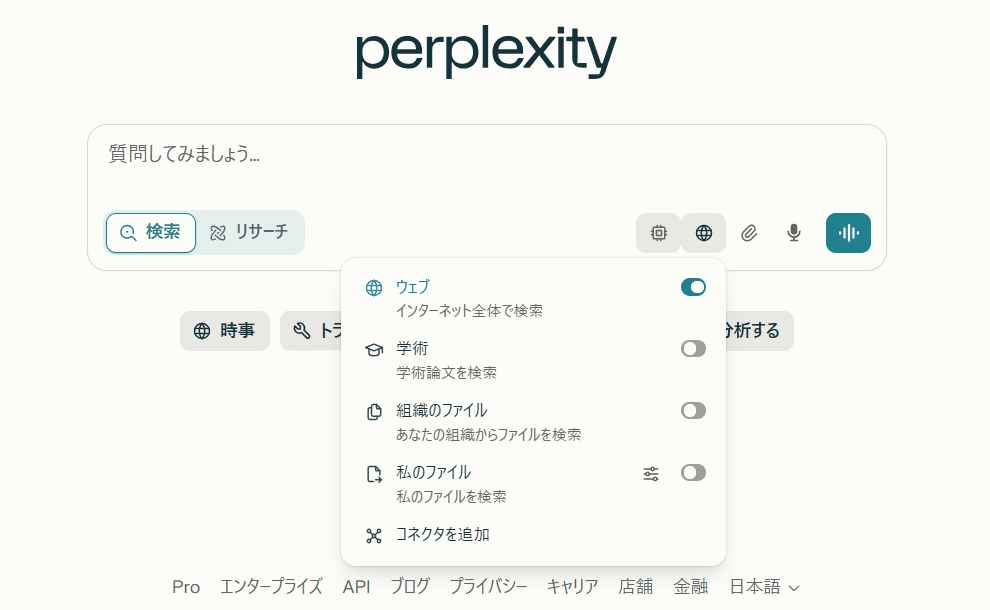990x610 pixels.
Task: Open the エンタープライズ footer link
Action: click(271, 587)
